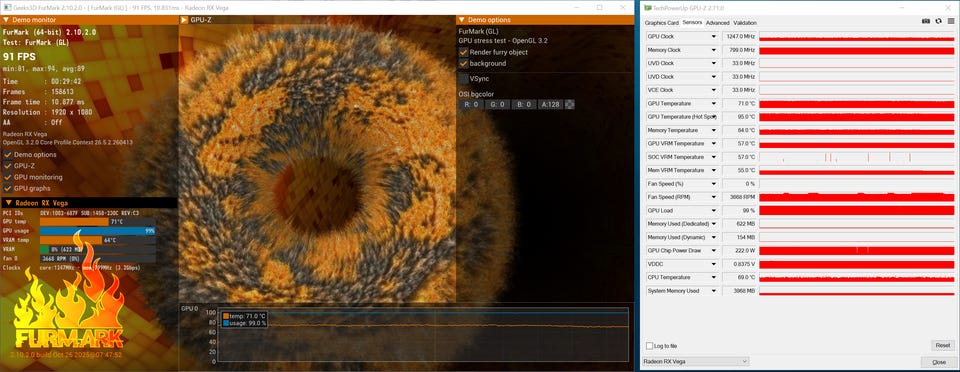Click GPU-Z screenshot camera icon

(x=926, y=21)
